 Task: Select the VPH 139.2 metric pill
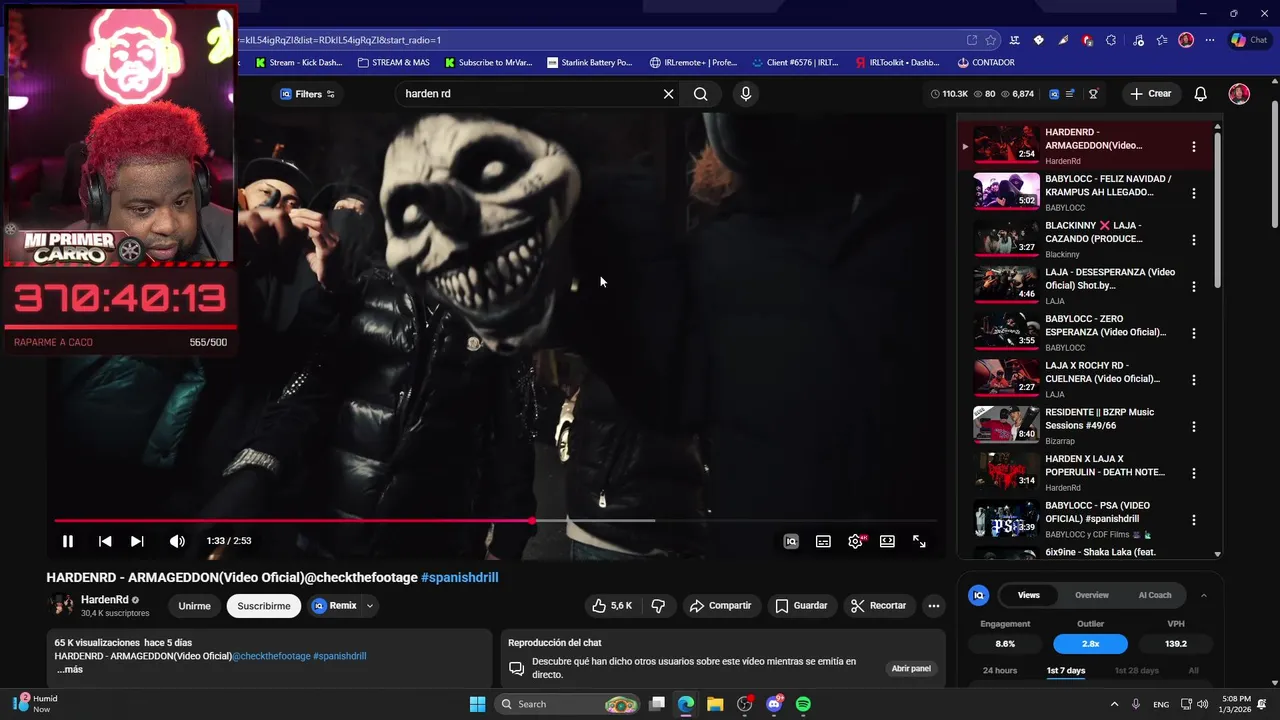[1176, 644]
